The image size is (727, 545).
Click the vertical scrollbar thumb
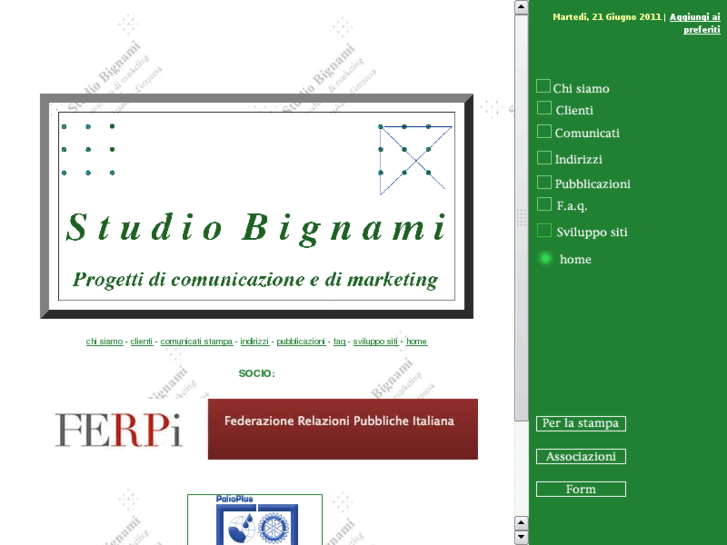(521, 218)
